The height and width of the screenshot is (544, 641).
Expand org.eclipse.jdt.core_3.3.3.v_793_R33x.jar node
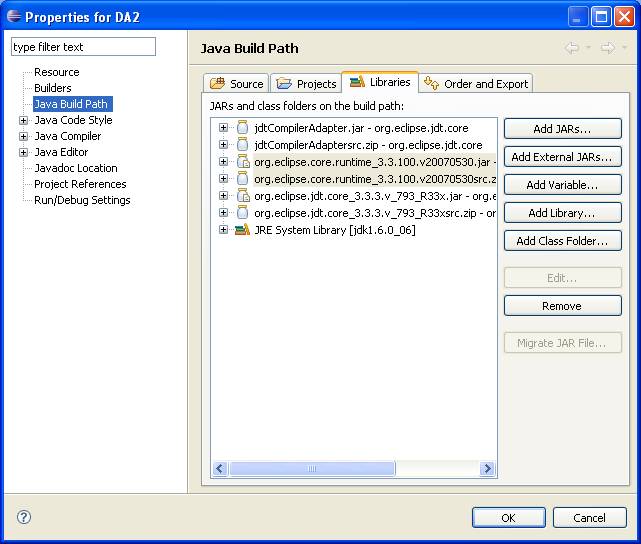point(223,196)
